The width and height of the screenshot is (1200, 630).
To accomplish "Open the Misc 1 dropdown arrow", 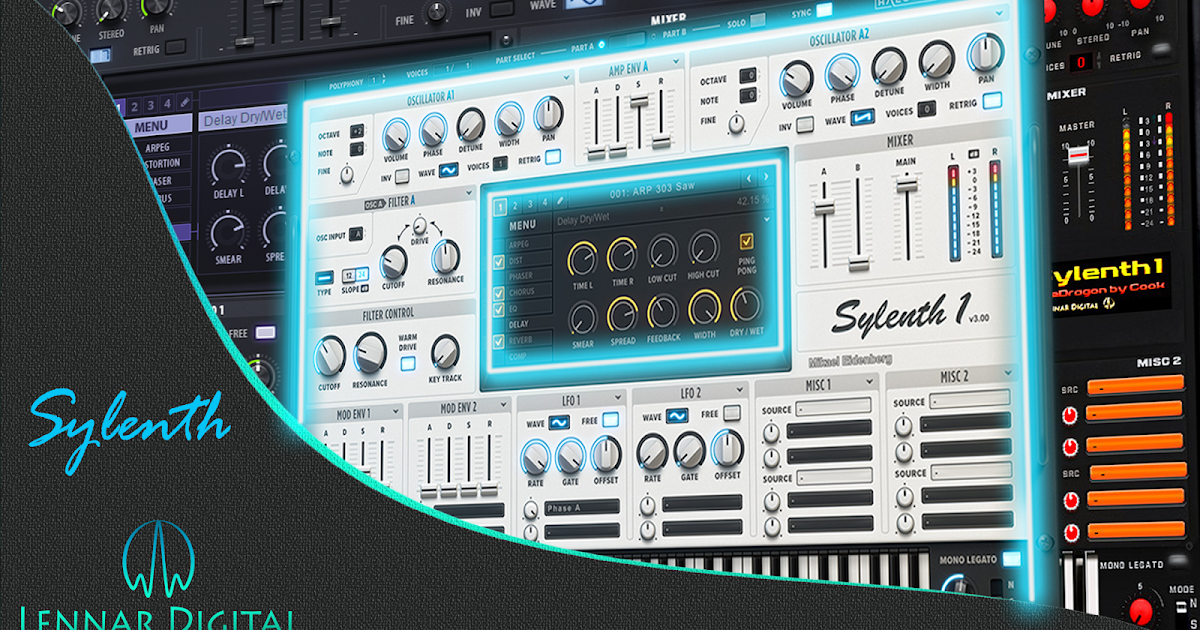I will (868, 383).
